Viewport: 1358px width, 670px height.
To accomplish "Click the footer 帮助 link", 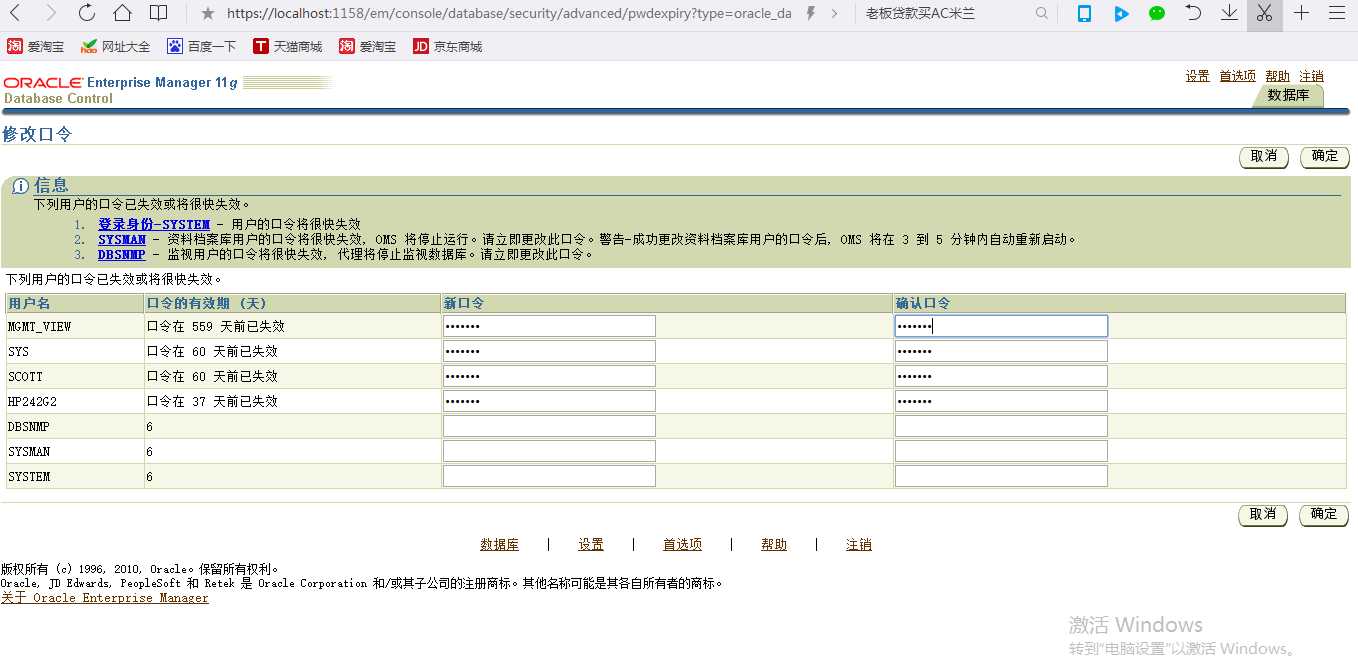I will pyautogui.click(x=774, y=545).
